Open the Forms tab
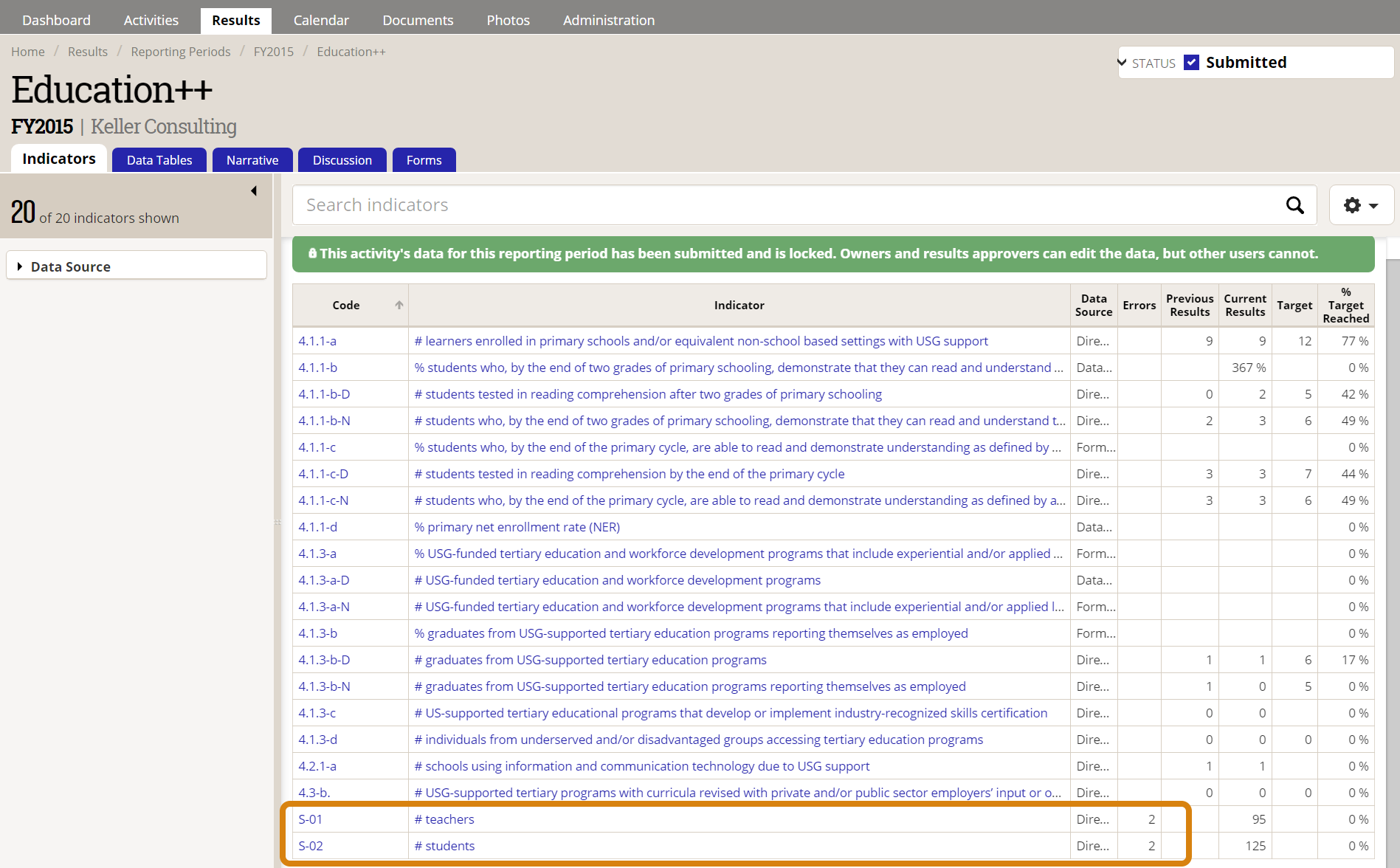The width and height of the screenshot is (1400, 868). point(424,160)
